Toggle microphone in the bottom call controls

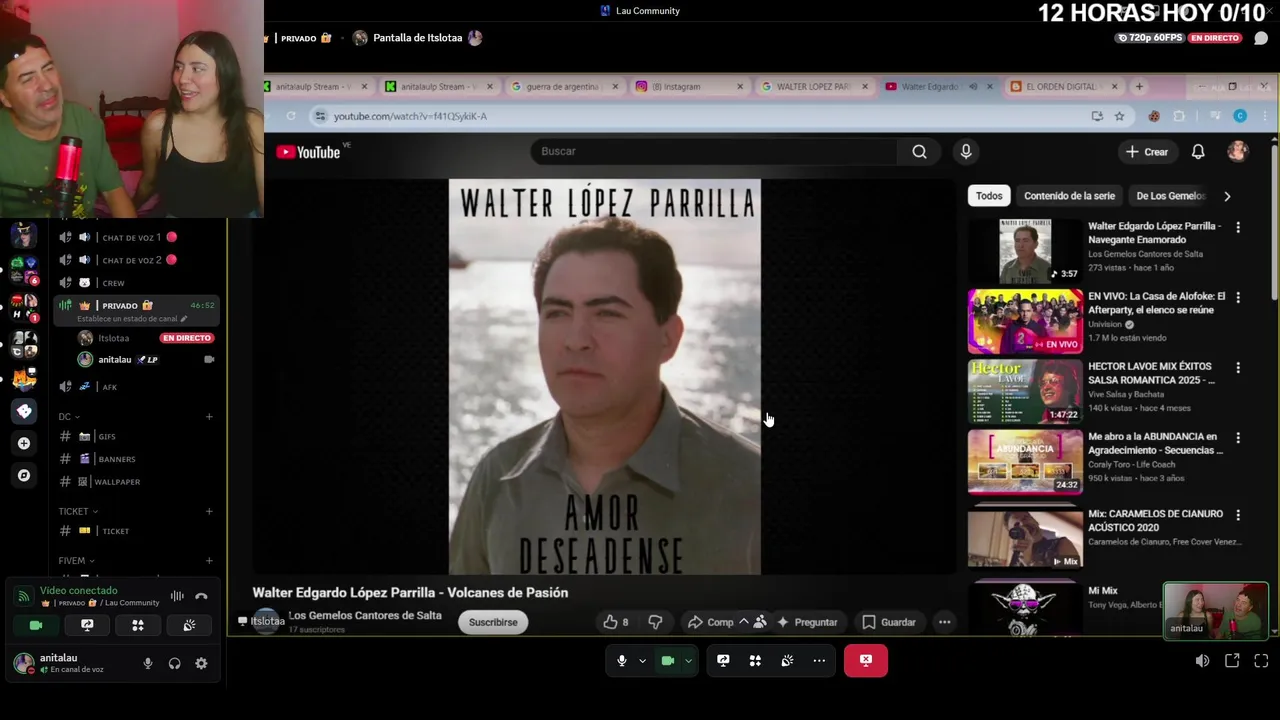coord(622,660)
